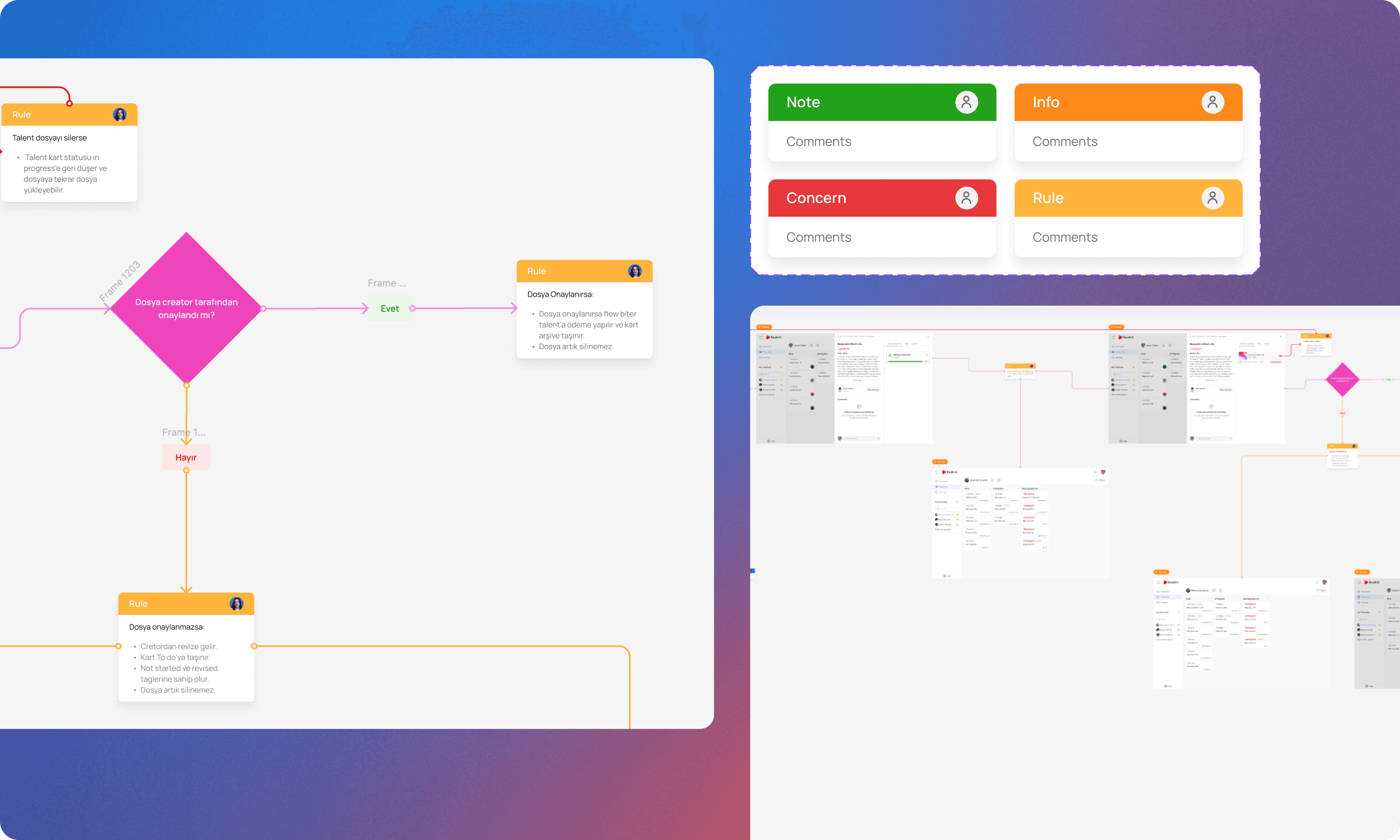Click avatar on 'Talent dosyayı silerse' Rule card
The height and width of the screenshot is (840, 1400).
click(x=119, y=115)
